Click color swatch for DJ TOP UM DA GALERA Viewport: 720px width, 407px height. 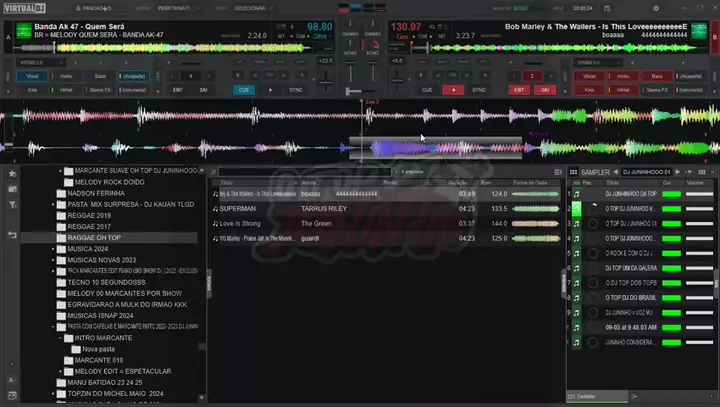point(671,268)
